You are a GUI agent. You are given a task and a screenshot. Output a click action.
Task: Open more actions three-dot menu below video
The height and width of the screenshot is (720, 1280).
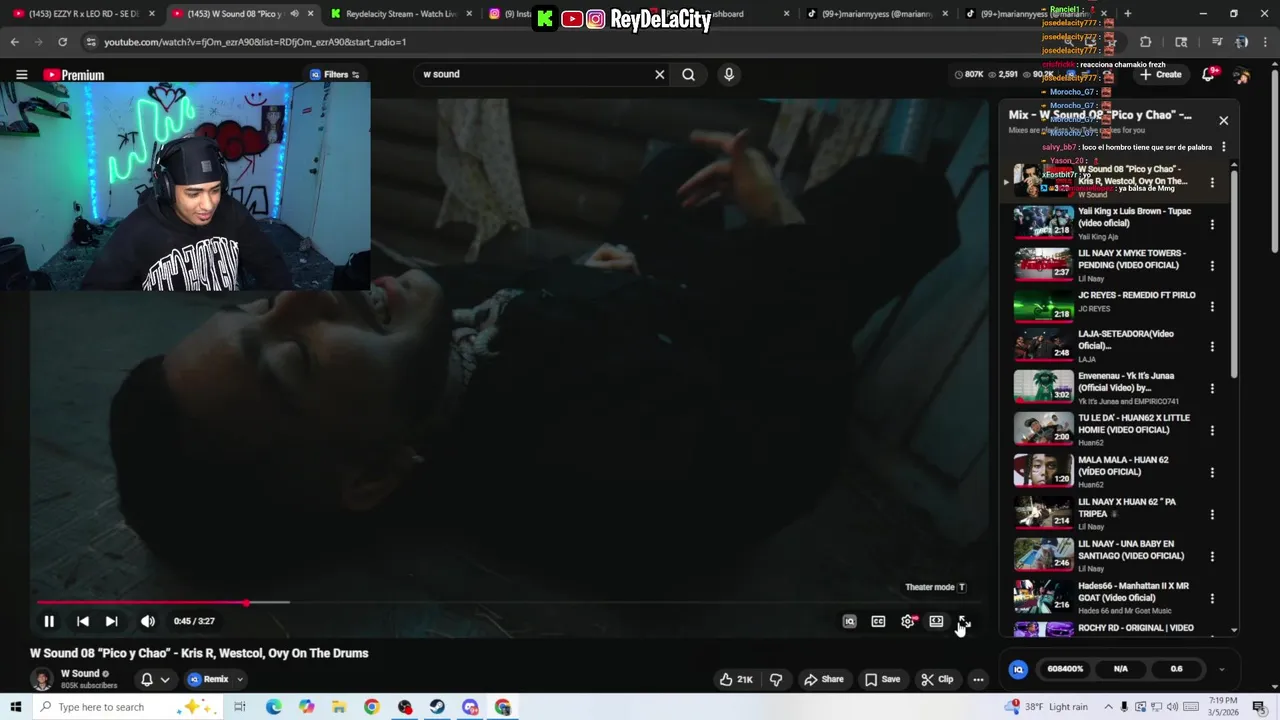[978, 679]
